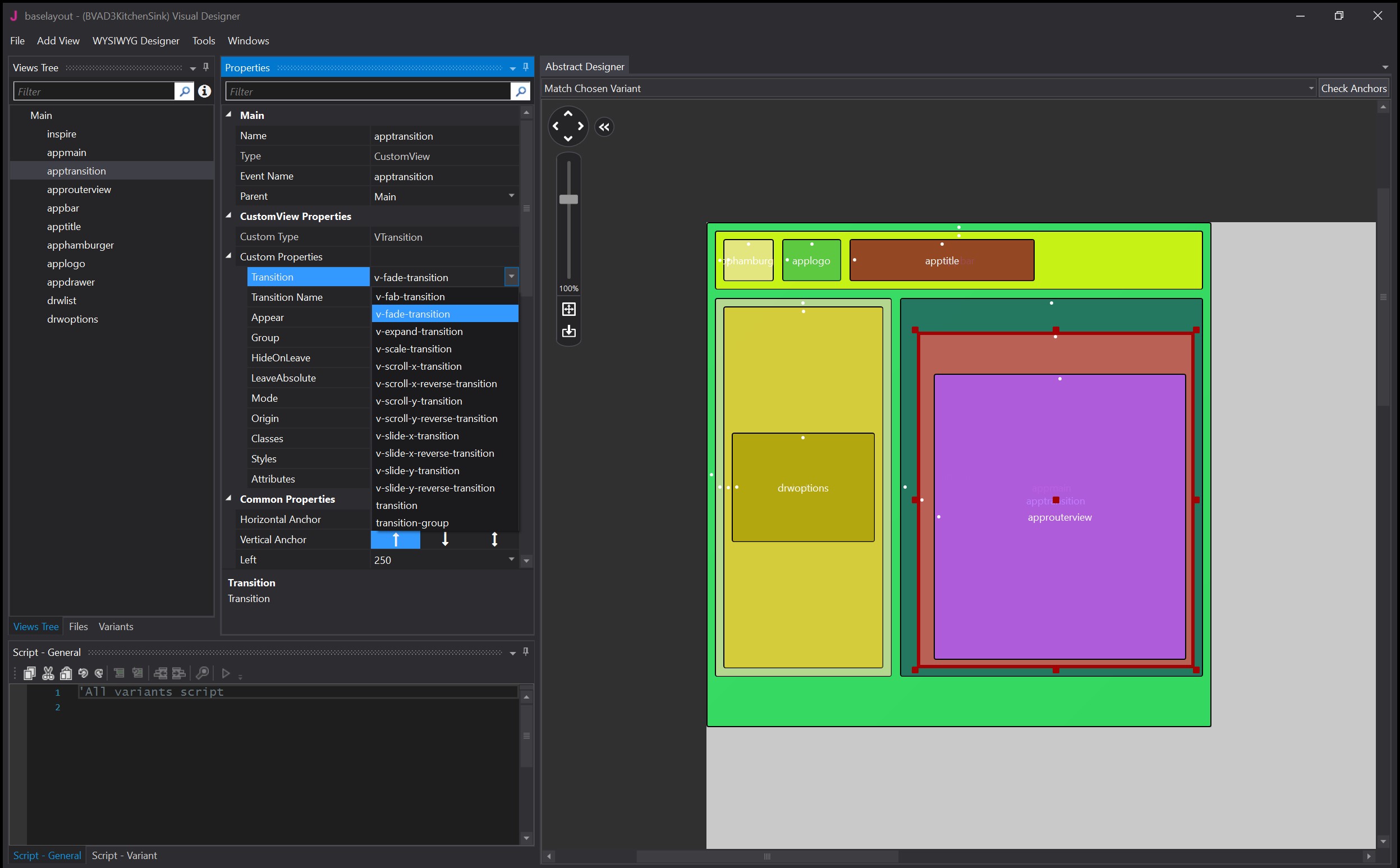
Task: Select the bottom vertical anchor option
Action: click(x=445, y=540)
